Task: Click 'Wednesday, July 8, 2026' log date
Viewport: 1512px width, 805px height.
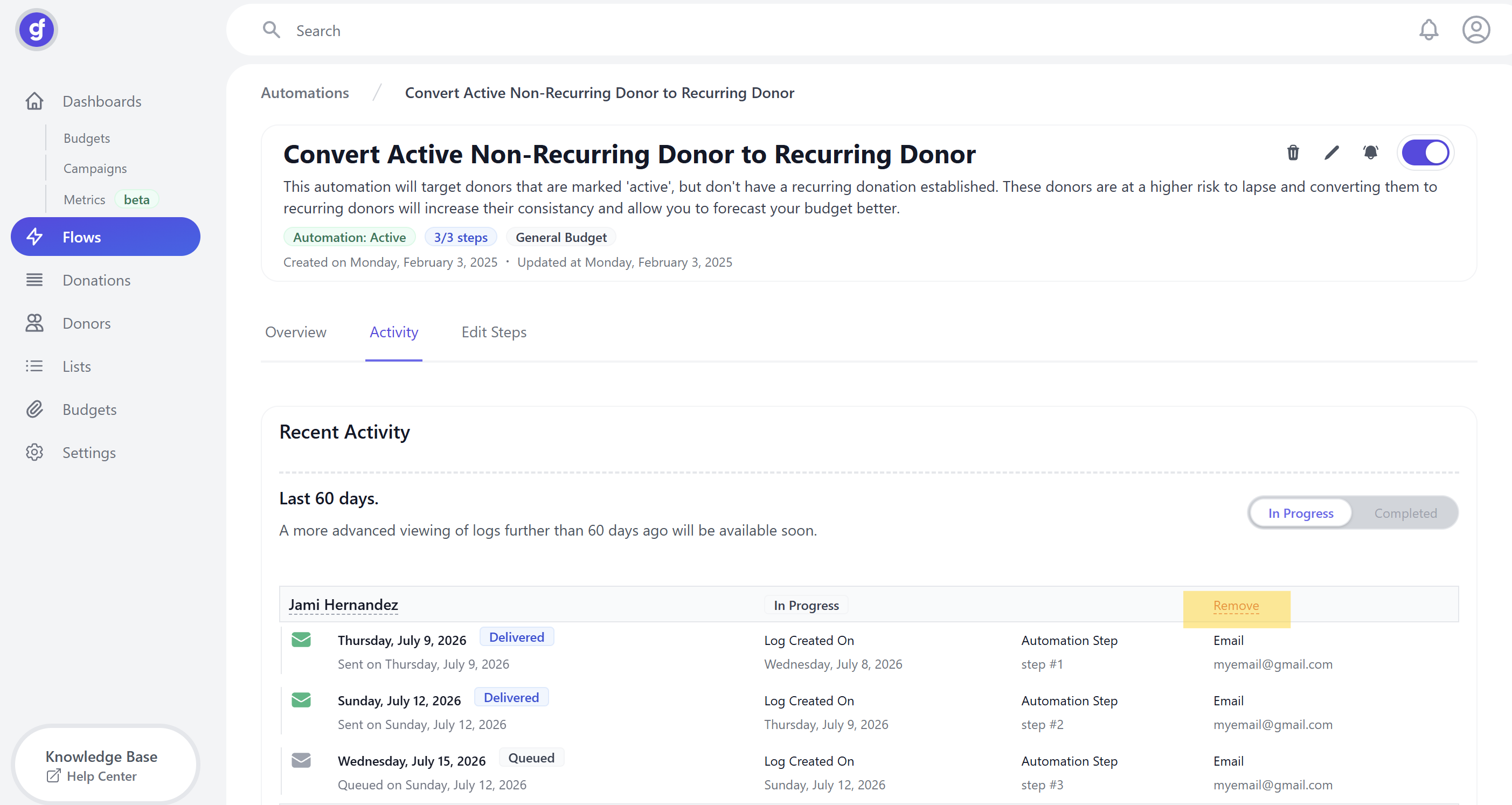Action: pyautogui.click(x=834, y=665)
